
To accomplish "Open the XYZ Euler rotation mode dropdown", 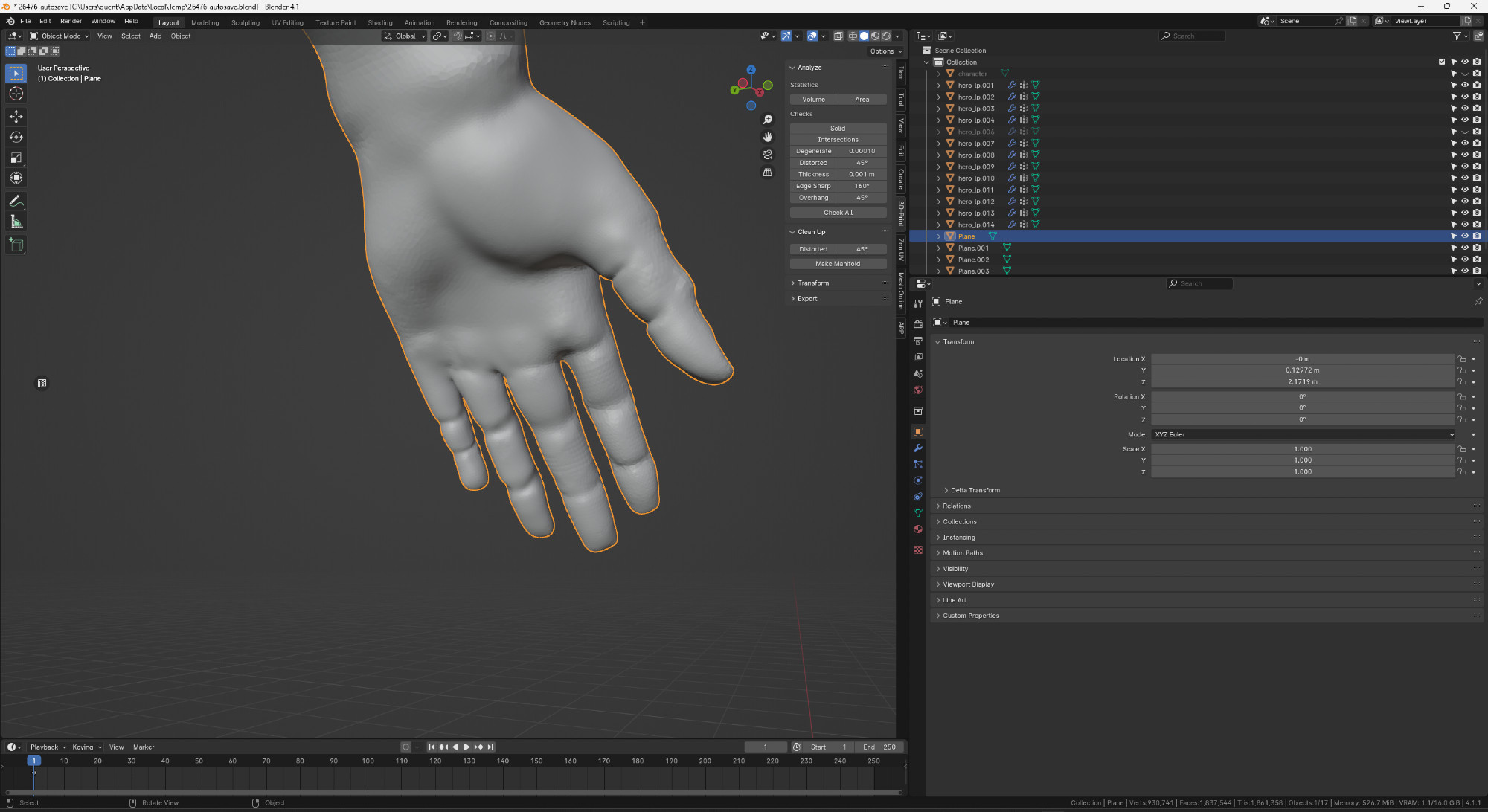I will pos(1303,434).
